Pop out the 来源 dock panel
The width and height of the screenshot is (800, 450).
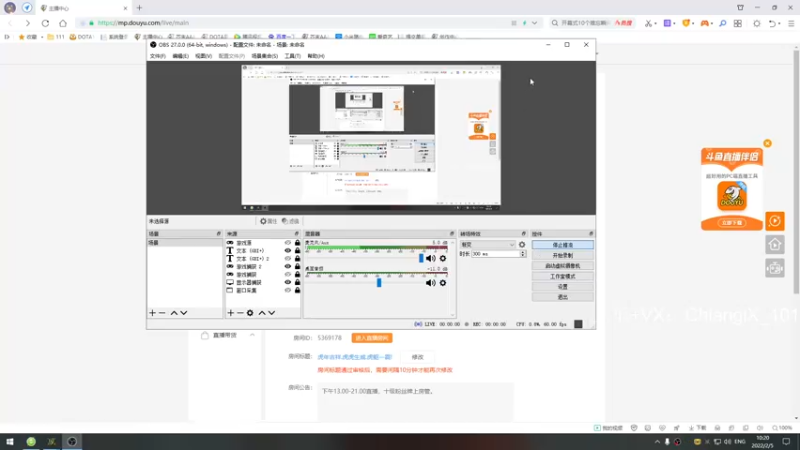pyautogui.click(x=296, y=234)
